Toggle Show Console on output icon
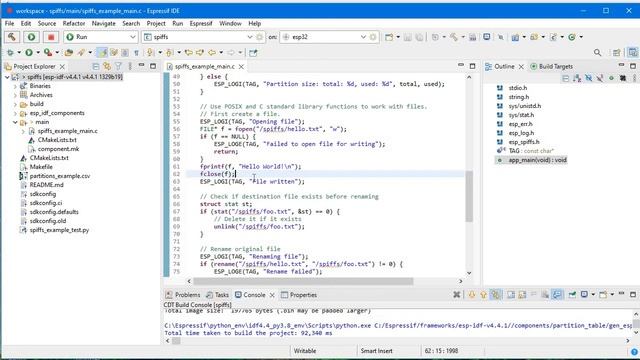 [x=557, y=294]
